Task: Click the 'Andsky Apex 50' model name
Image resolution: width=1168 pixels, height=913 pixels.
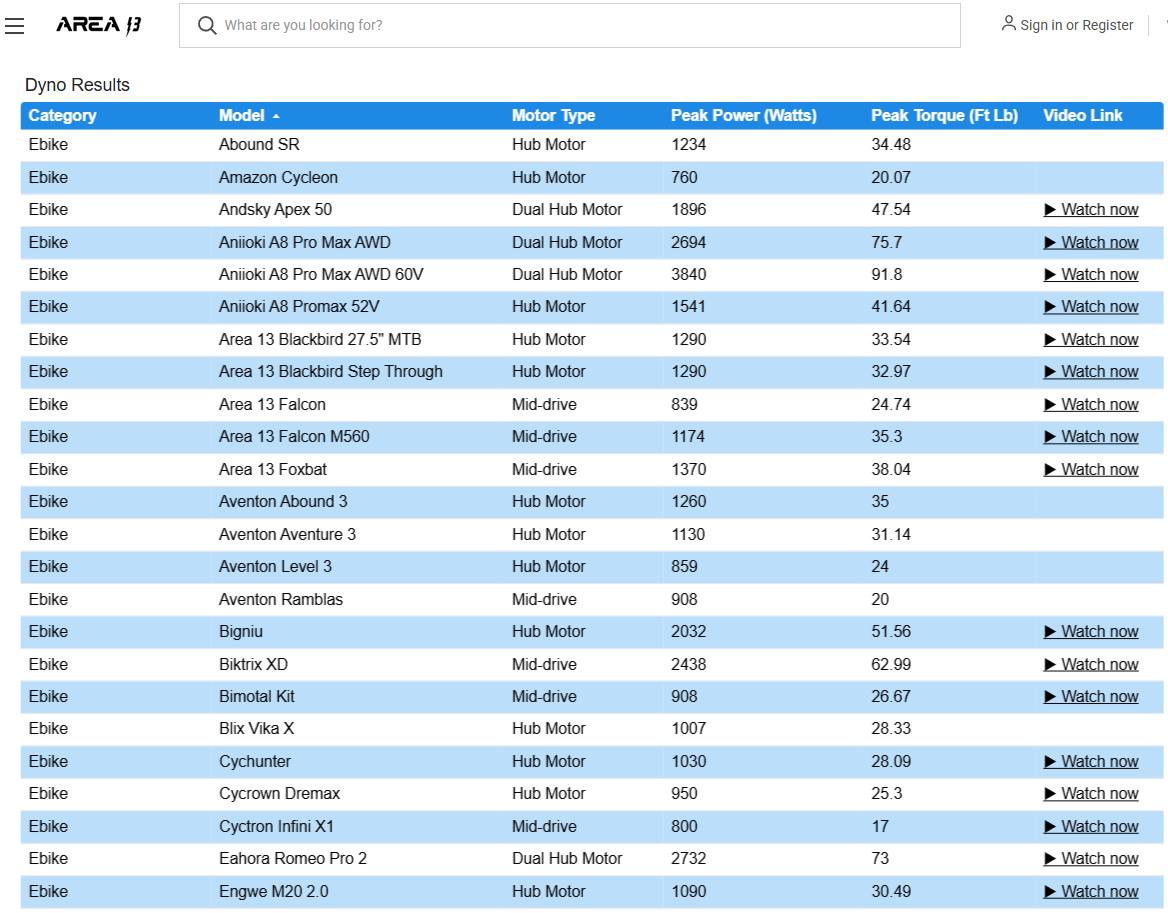Action: 275,210
